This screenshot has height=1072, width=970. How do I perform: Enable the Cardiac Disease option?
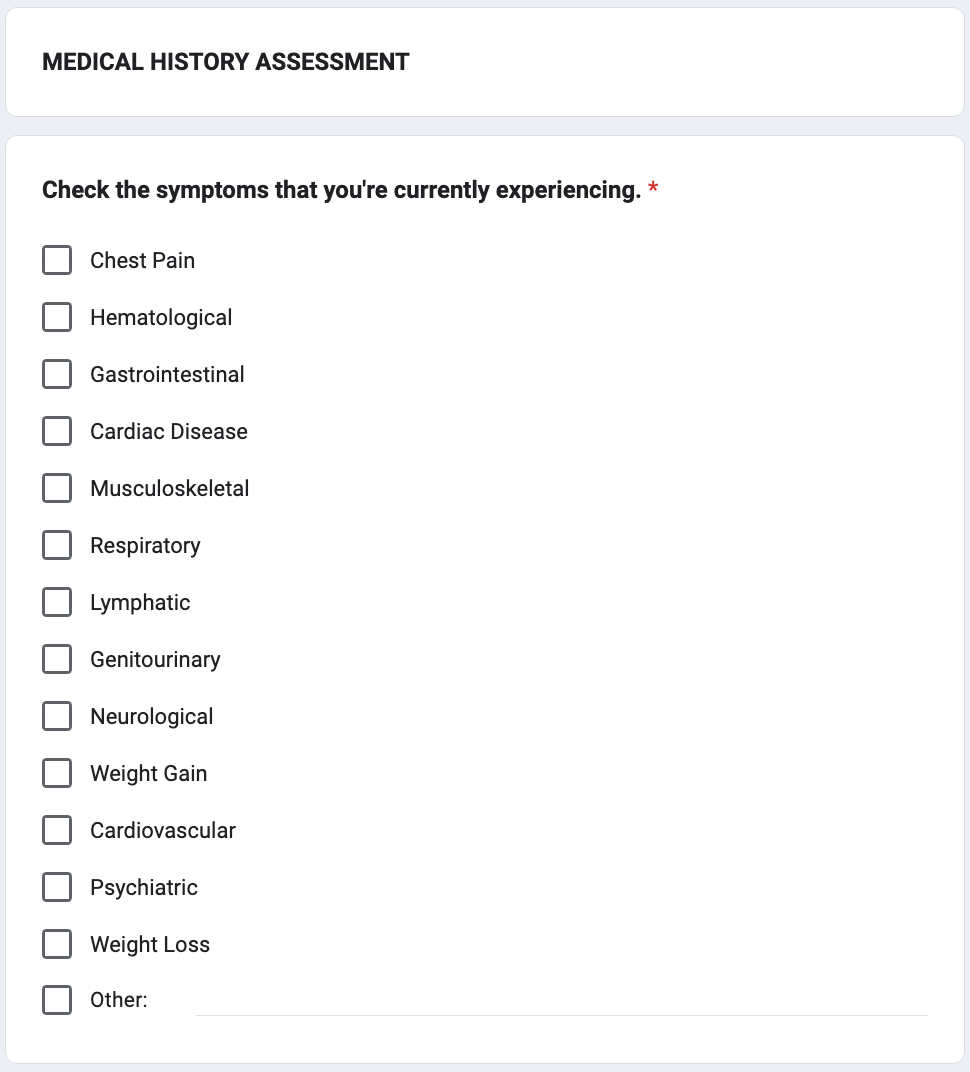[57, 431]
